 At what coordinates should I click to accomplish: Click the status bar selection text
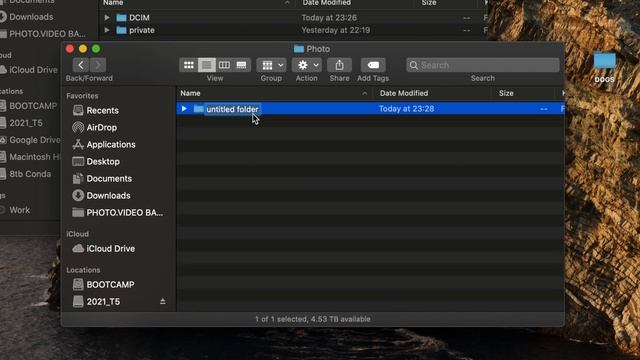[x=313, y=319]
